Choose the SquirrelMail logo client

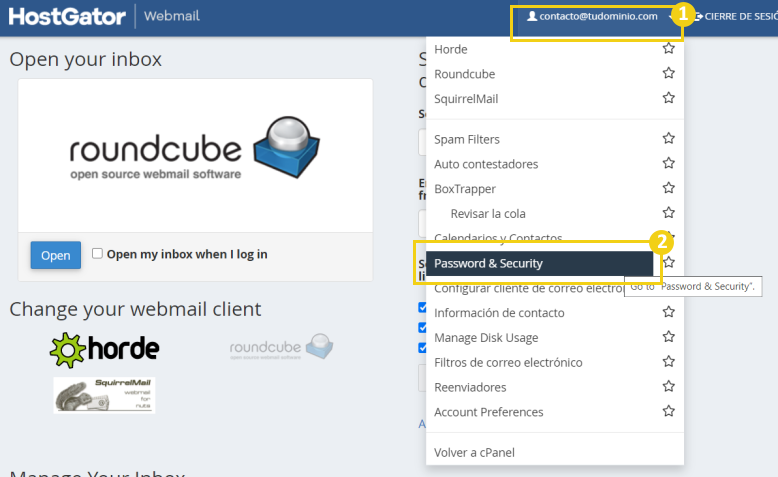point(104,395)
